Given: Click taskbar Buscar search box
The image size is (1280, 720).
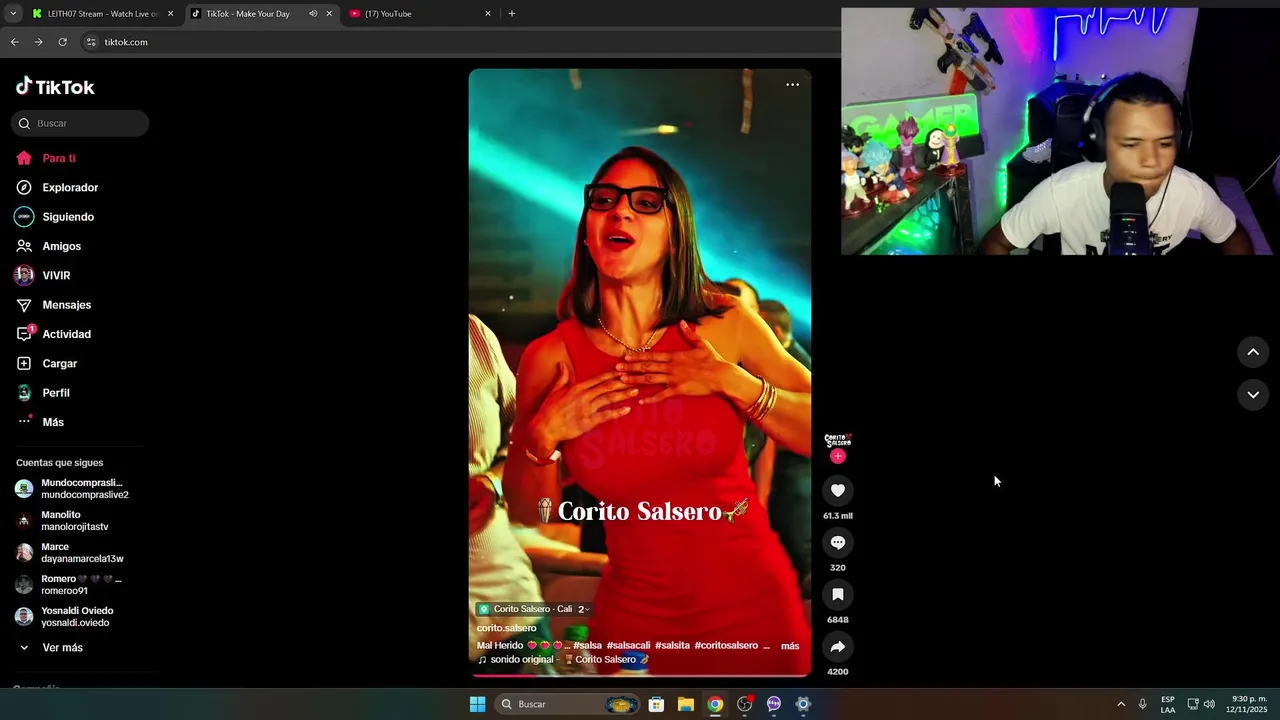Looking at the screenshot, I should pos(567,704).
